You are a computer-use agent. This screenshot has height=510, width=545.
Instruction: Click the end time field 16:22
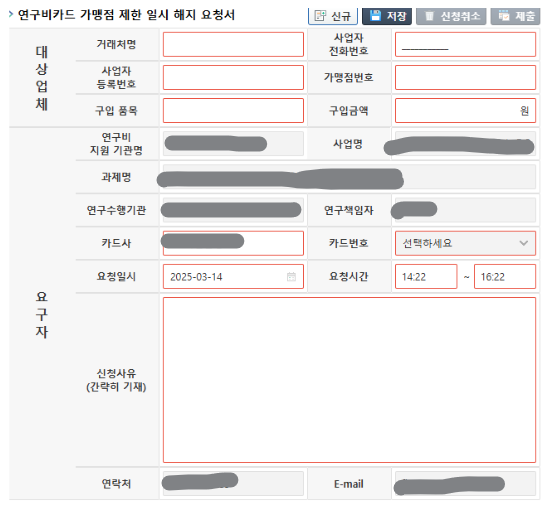[x=505, y=276]
